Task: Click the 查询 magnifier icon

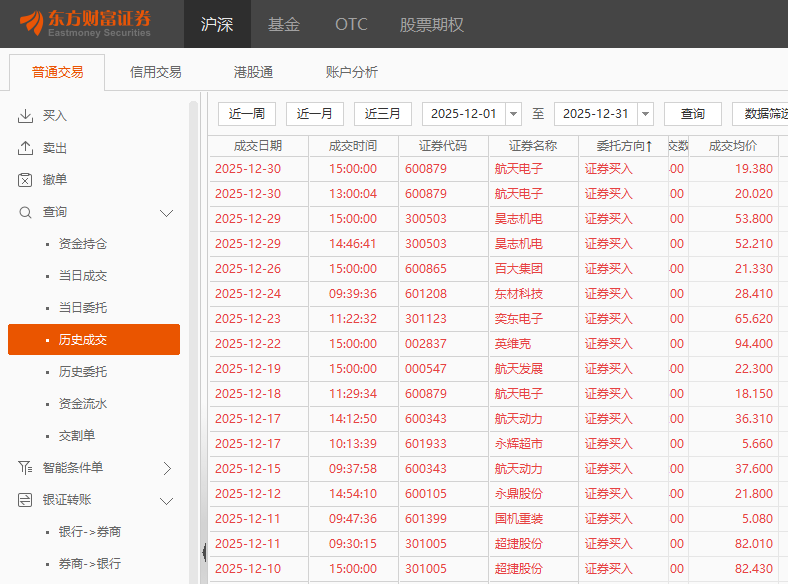Action: (x=25, y=212)
